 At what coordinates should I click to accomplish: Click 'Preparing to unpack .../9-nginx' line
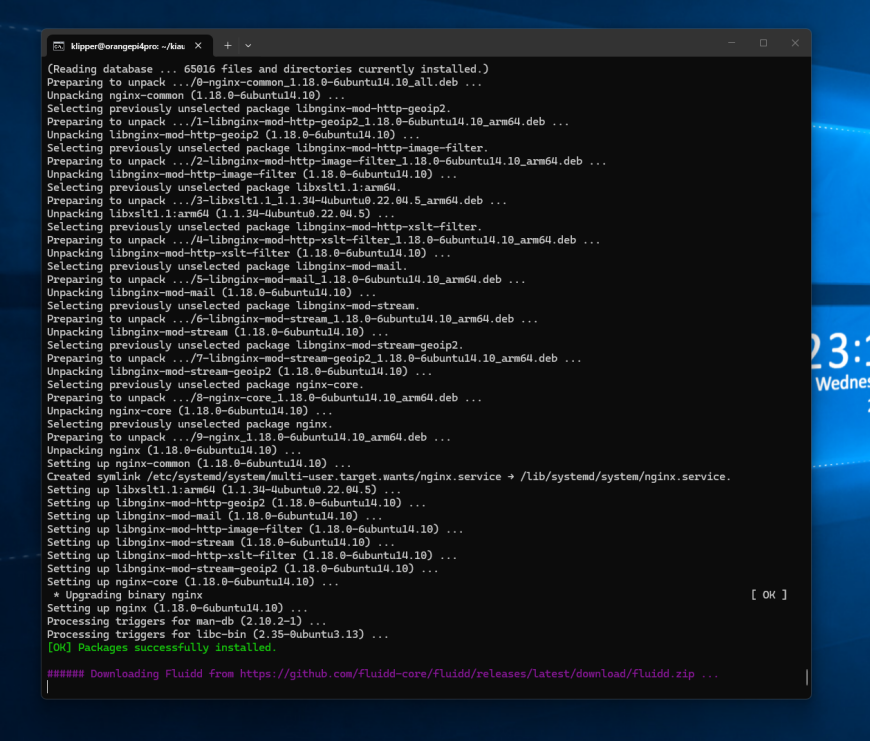pos(249,438)
